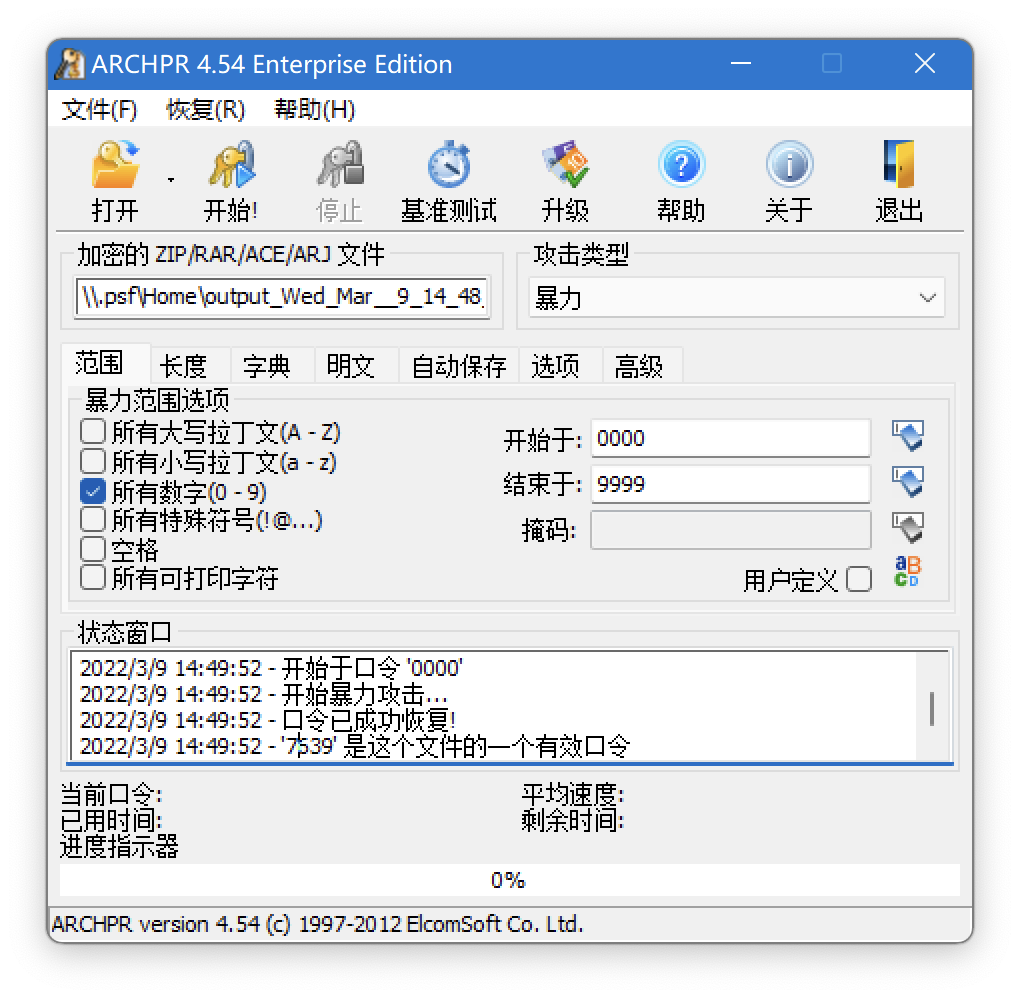Click the ARCHPR app icon in title bar
Image resolution: width=1020 pixels, height=998 pixels.
tap(70, 64)
